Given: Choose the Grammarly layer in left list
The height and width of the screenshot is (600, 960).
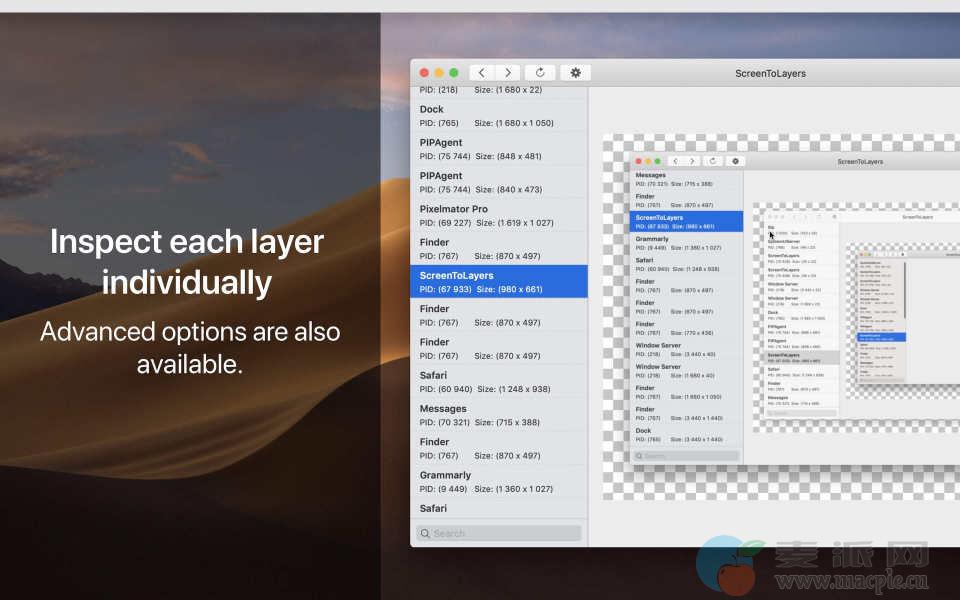Looking at the screenshot, I should click(498, 482).
